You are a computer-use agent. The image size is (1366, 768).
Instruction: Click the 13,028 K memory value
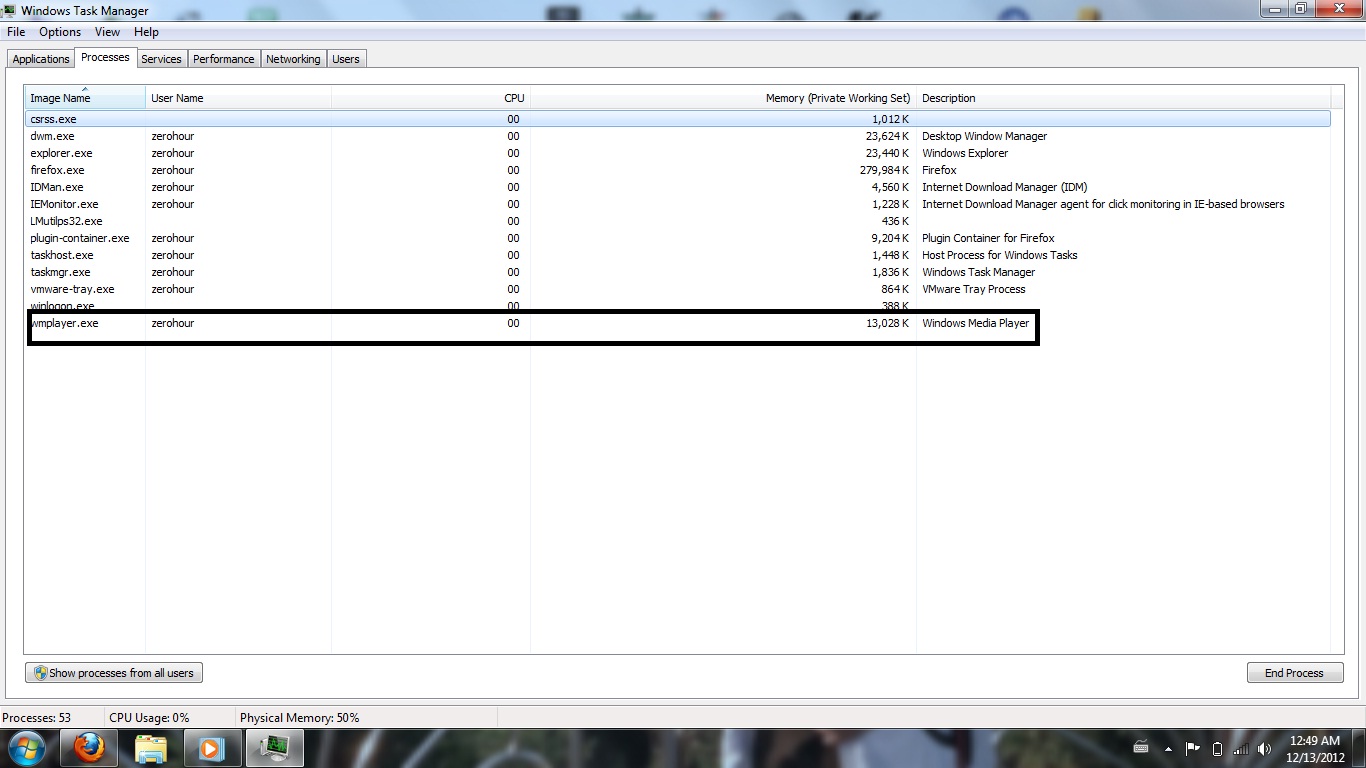[887, 323]
